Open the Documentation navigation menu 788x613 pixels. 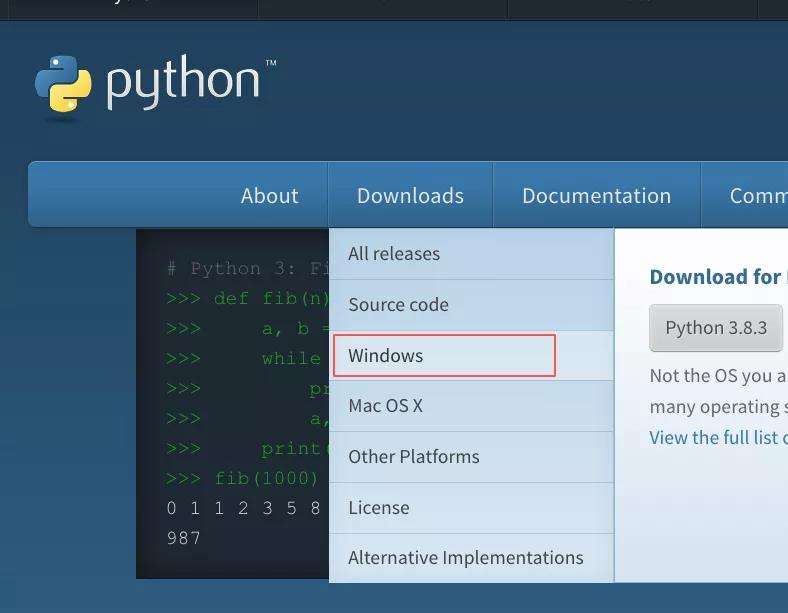(x=596, y=196)
